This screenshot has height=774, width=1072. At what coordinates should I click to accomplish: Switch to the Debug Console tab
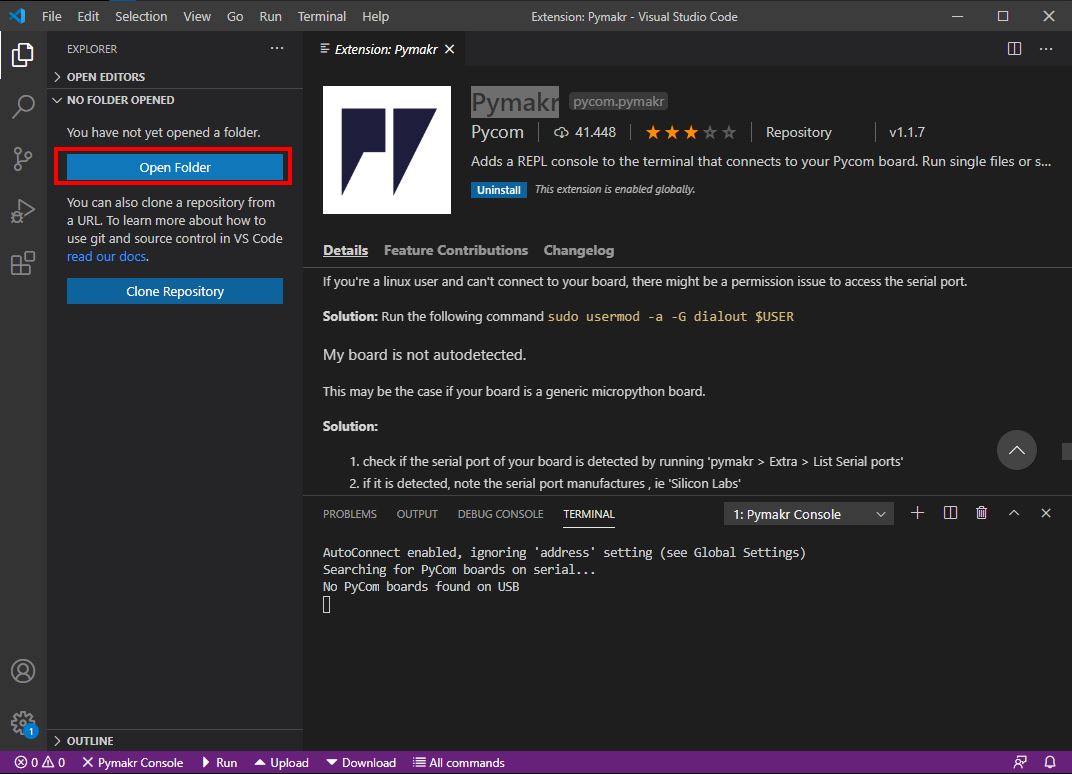[x=500, y=514]
